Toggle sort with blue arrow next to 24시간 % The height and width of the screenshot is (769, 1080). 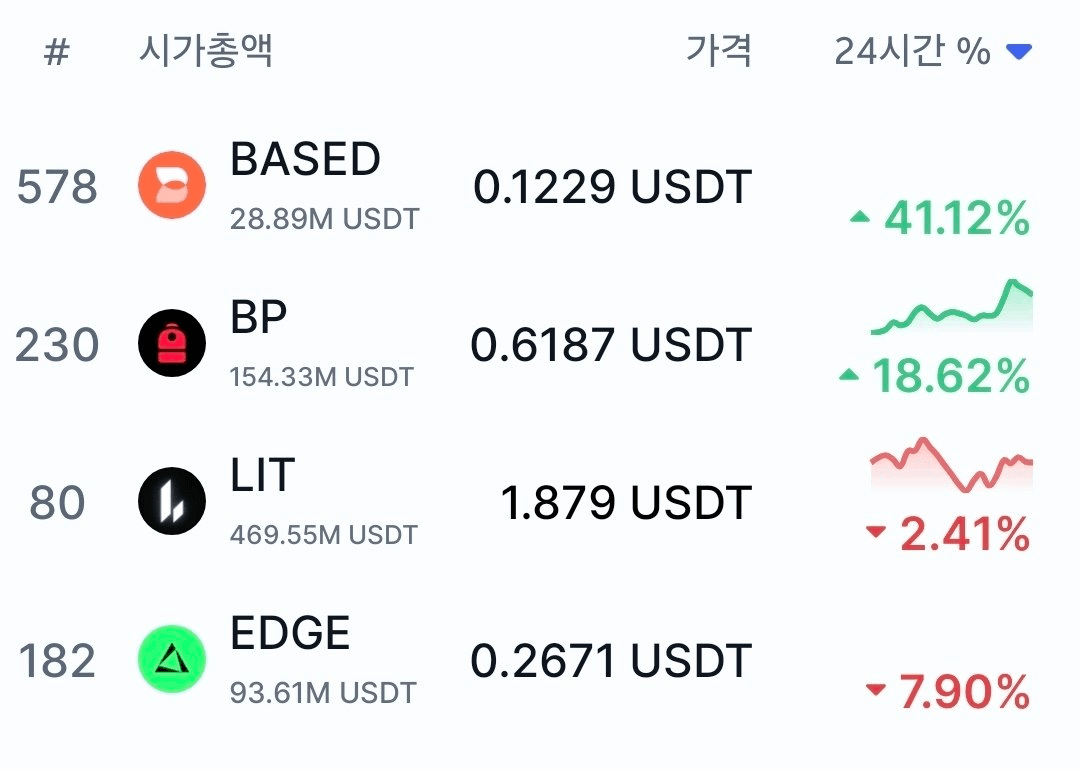[1019, 51]
